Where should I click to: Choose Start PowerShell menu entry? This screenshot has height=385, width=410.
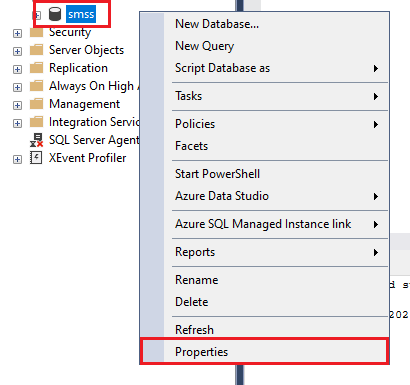coord(264,174)
